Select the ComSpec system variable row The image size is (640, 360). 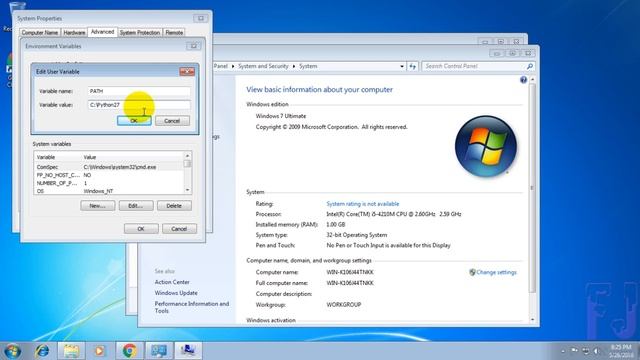point(109,167)
